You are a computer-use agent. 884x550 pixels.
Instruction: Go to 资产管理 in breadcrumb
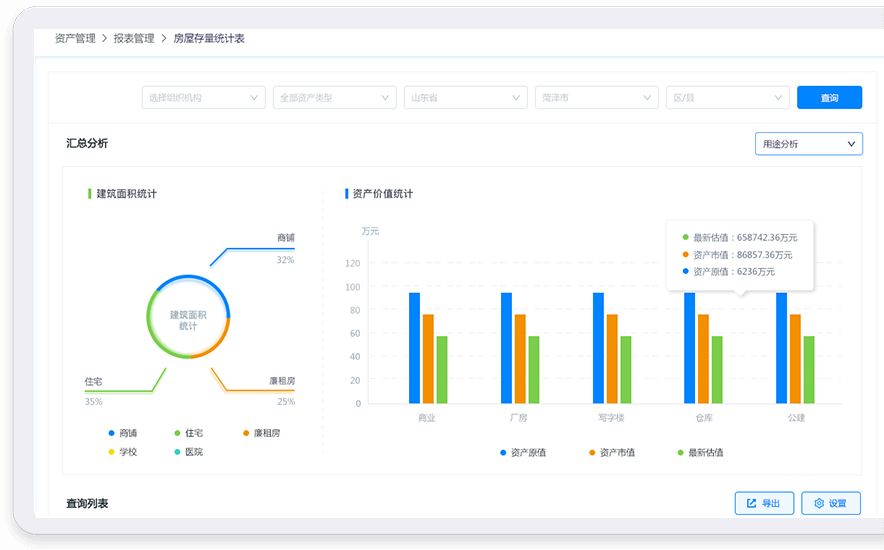75,38
